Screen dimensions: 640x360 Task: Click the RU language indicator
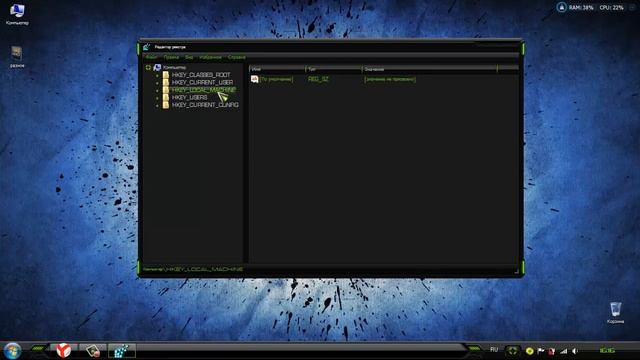pyautogui.click(x=494, y=350)
